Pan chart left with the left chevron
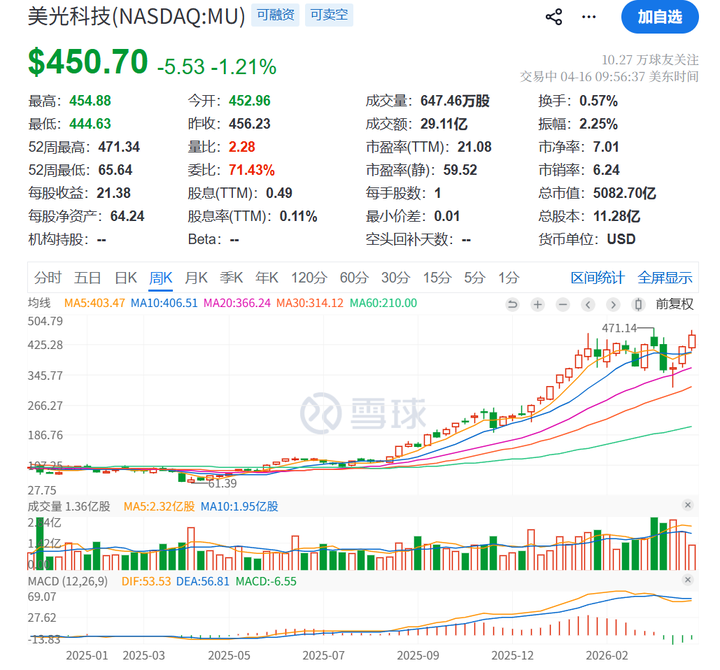The height and width of the screenshot is (670, 720). click(588, 304)
